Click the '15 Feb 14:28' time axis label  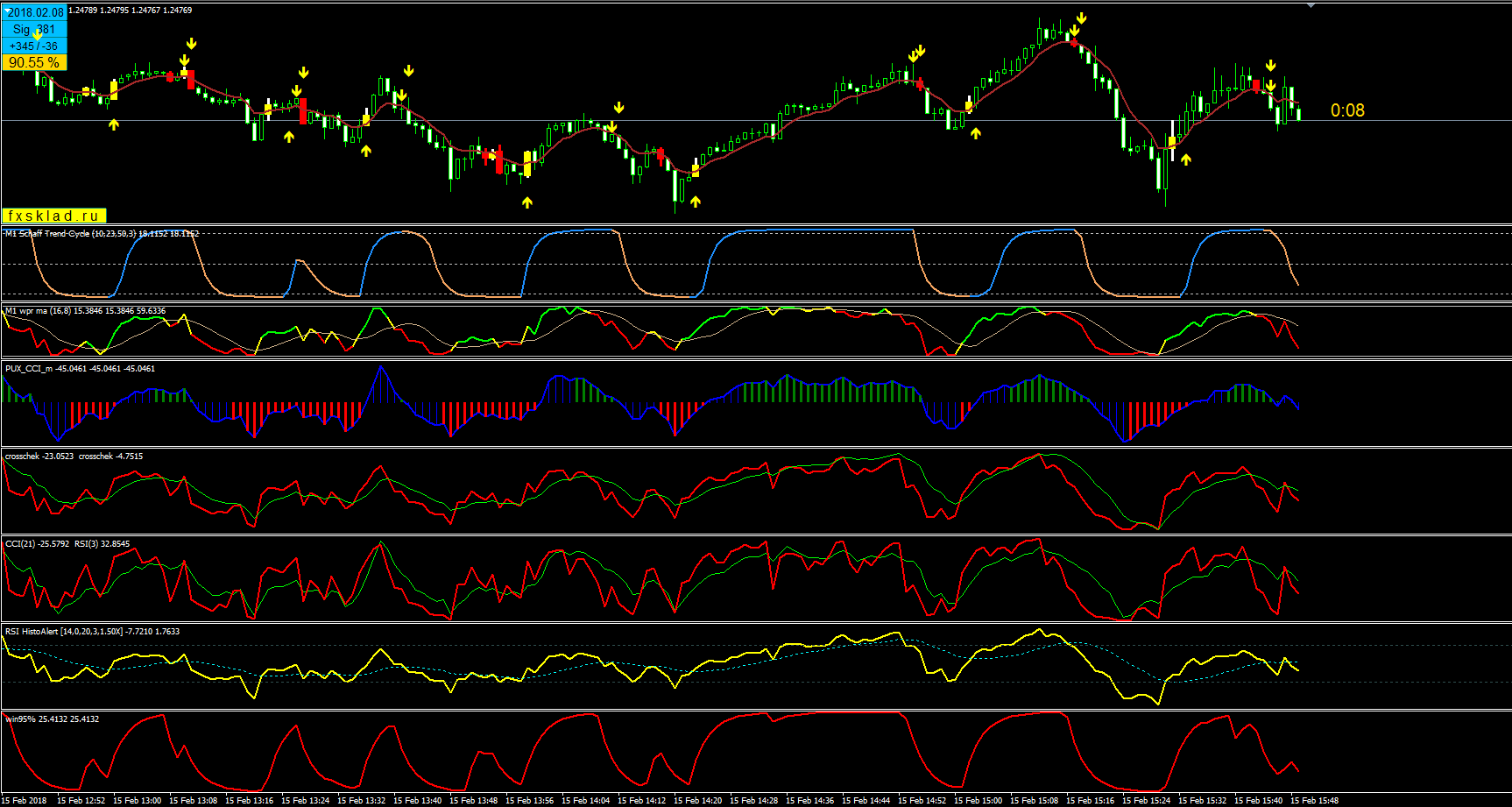pos(753,801)
